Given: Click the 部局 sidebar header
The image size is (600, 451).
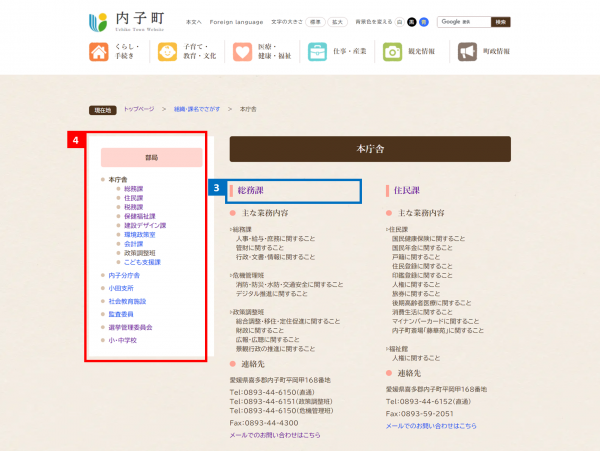Looking at the screenshot, I should point(152,157).
